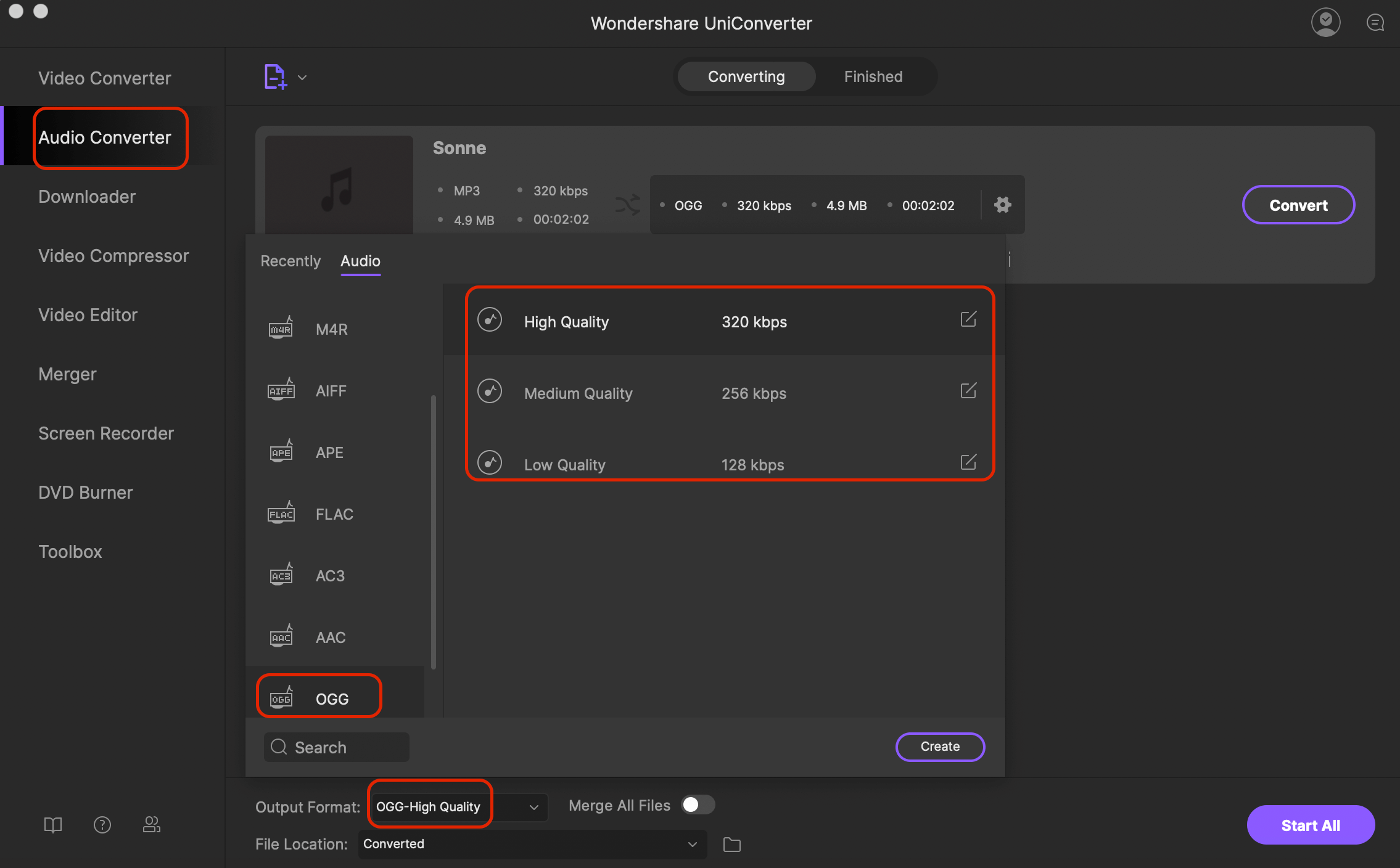
Task: Click the Search input field
Action: pyautogui.click(x=335, y=747)
